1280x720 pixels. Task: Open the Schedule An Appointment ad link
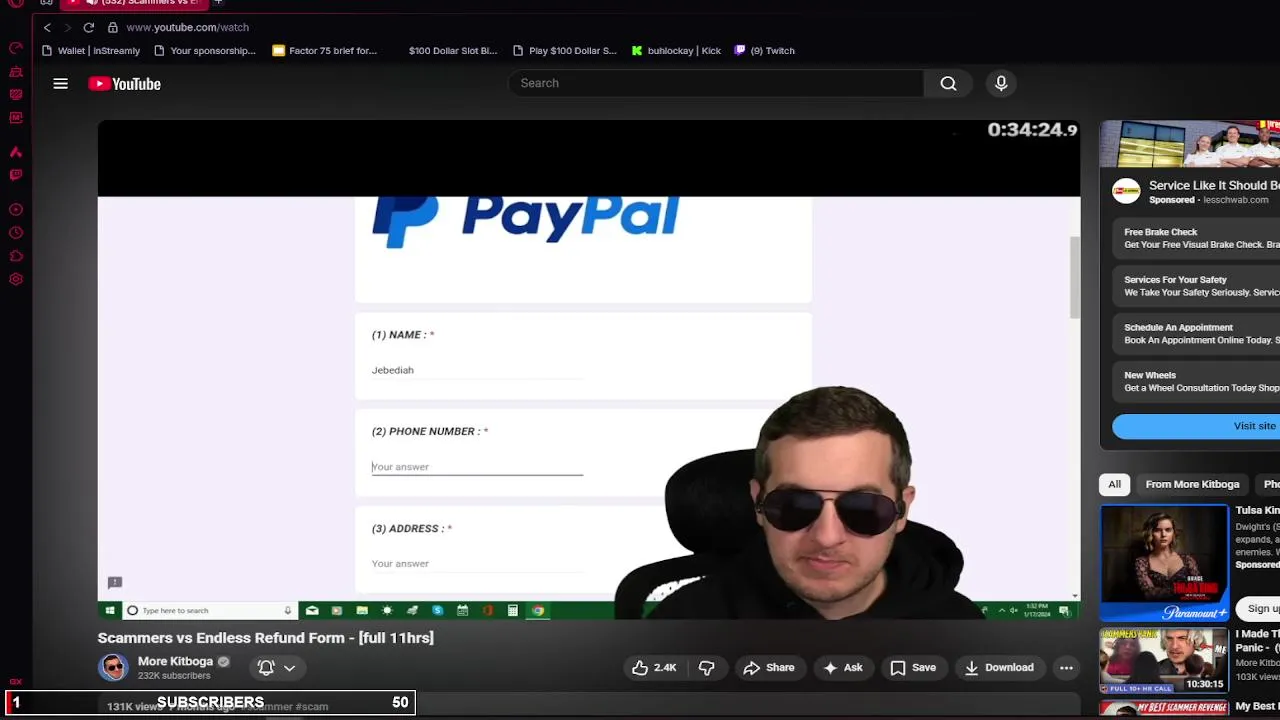pyautogui.click(x=1196, y=334)
